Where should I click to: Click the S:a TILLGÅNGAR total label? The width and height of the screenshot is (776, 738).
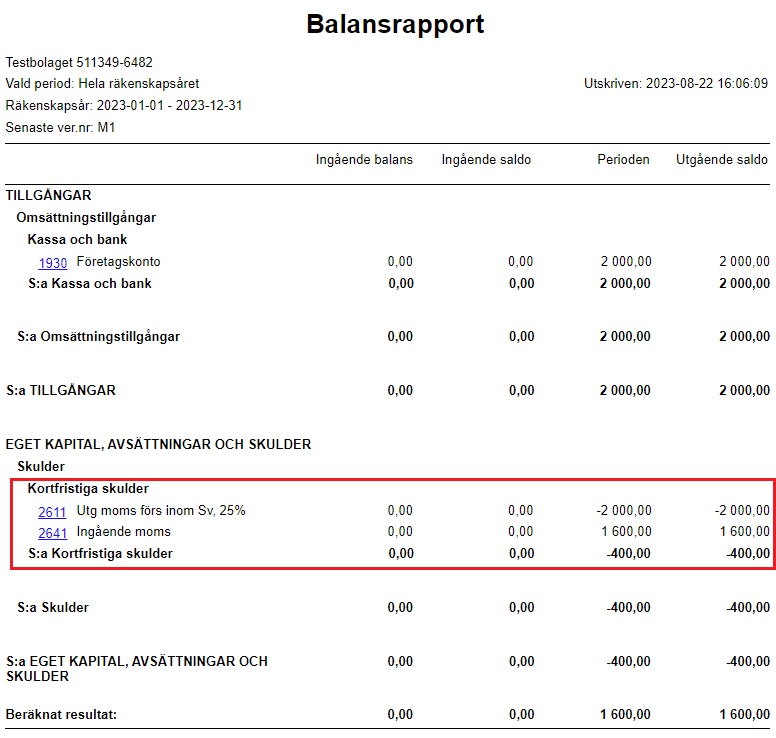click(61, 390)
